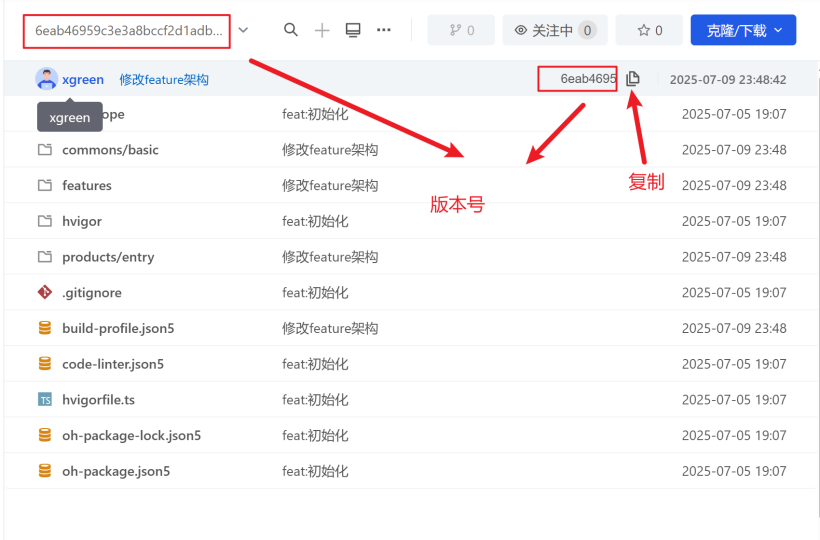Screen dimensions: 820x540
Task: Expand the 克隆/下载 dropdown button
Action: click(x=743, y=30)
